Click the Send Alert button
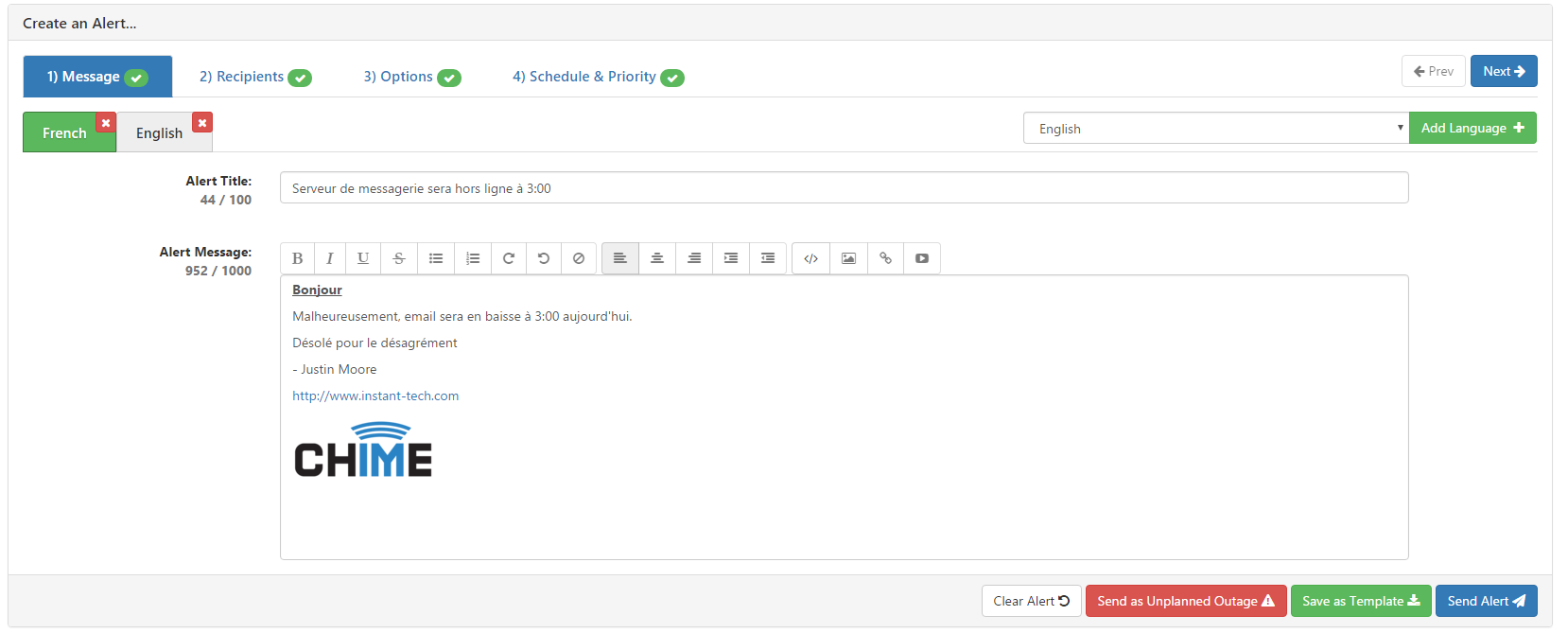 [1487, 601]
